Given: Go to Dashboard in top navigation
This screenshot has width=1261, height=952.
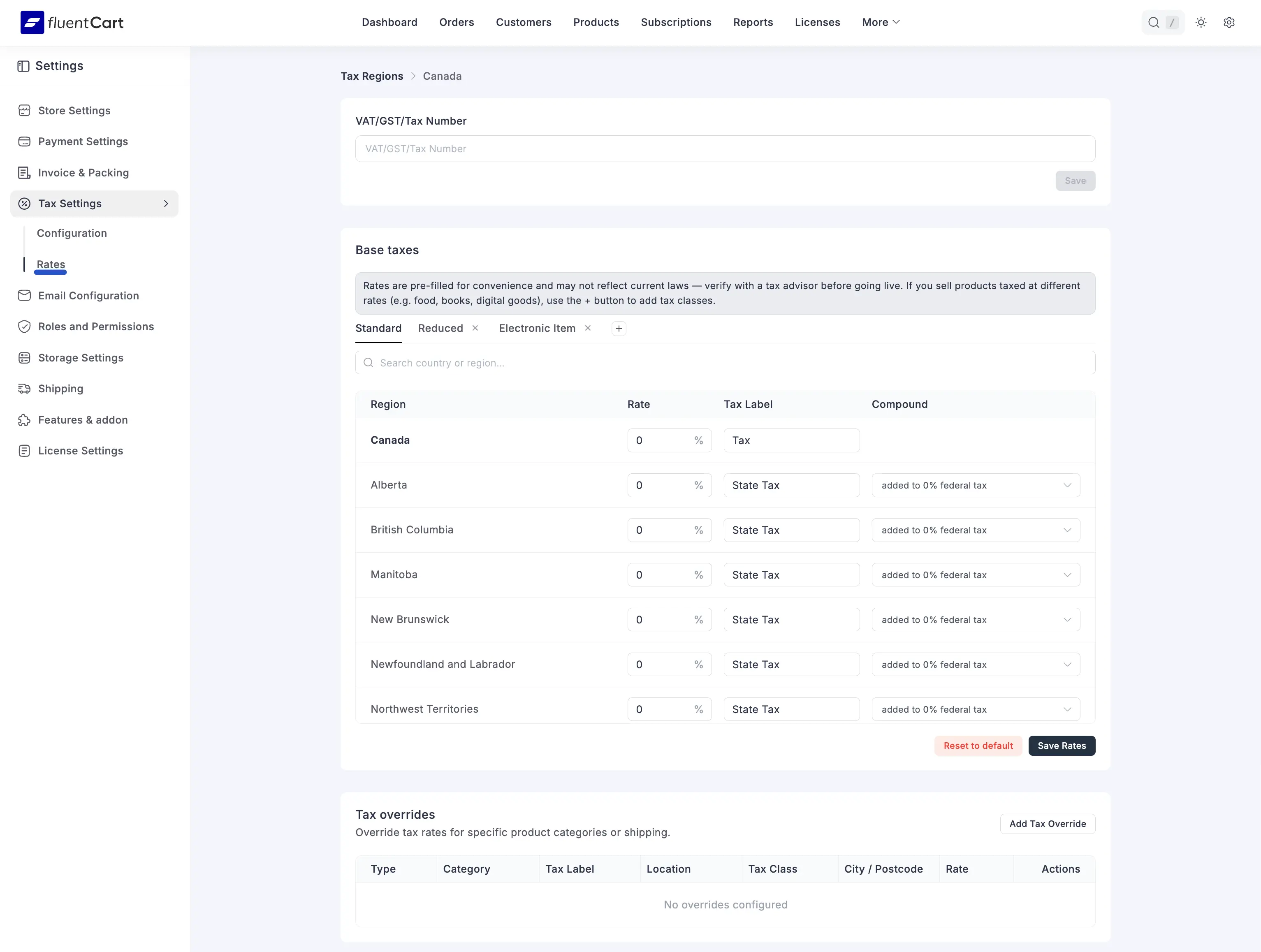Looking at the screenshot, I should (x=389, y=22).
